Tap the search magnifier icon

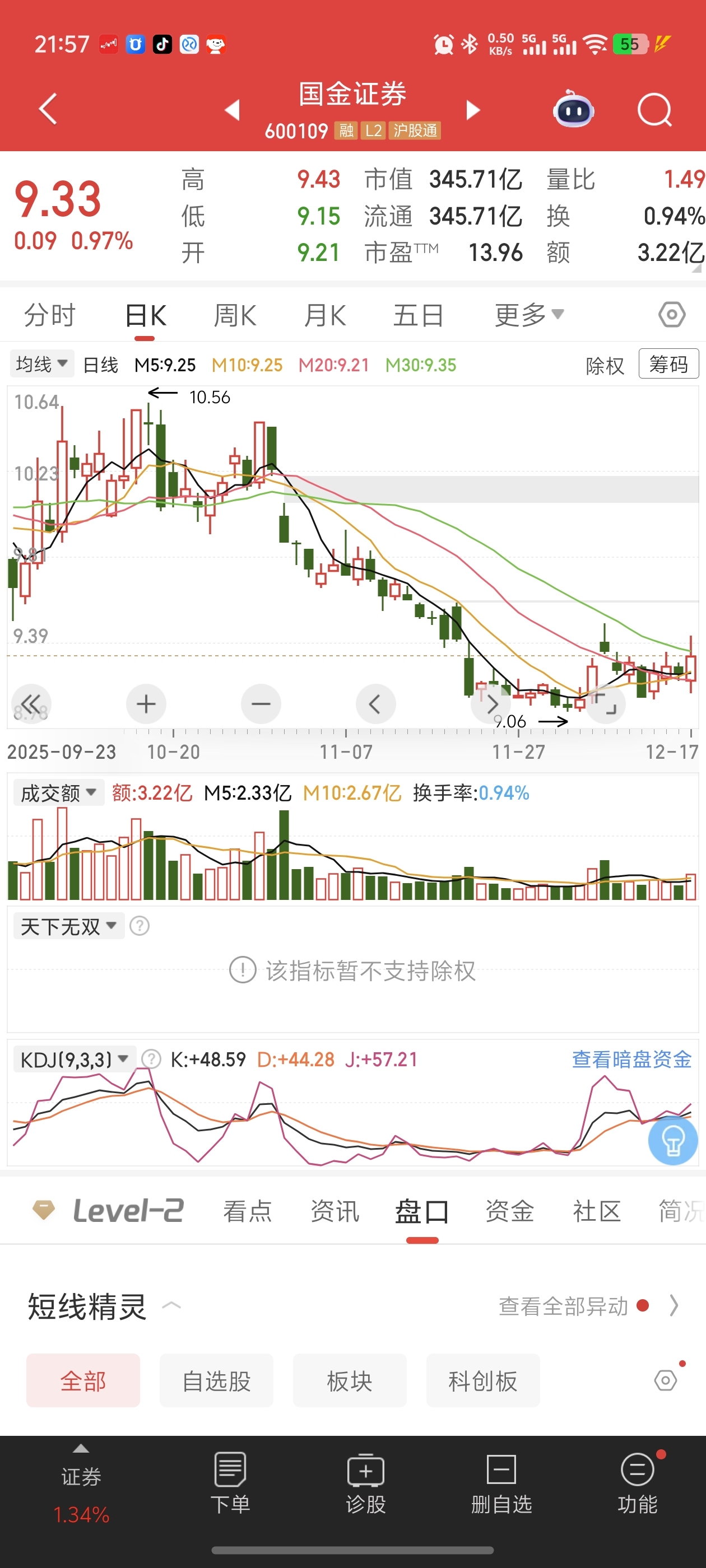654,110
